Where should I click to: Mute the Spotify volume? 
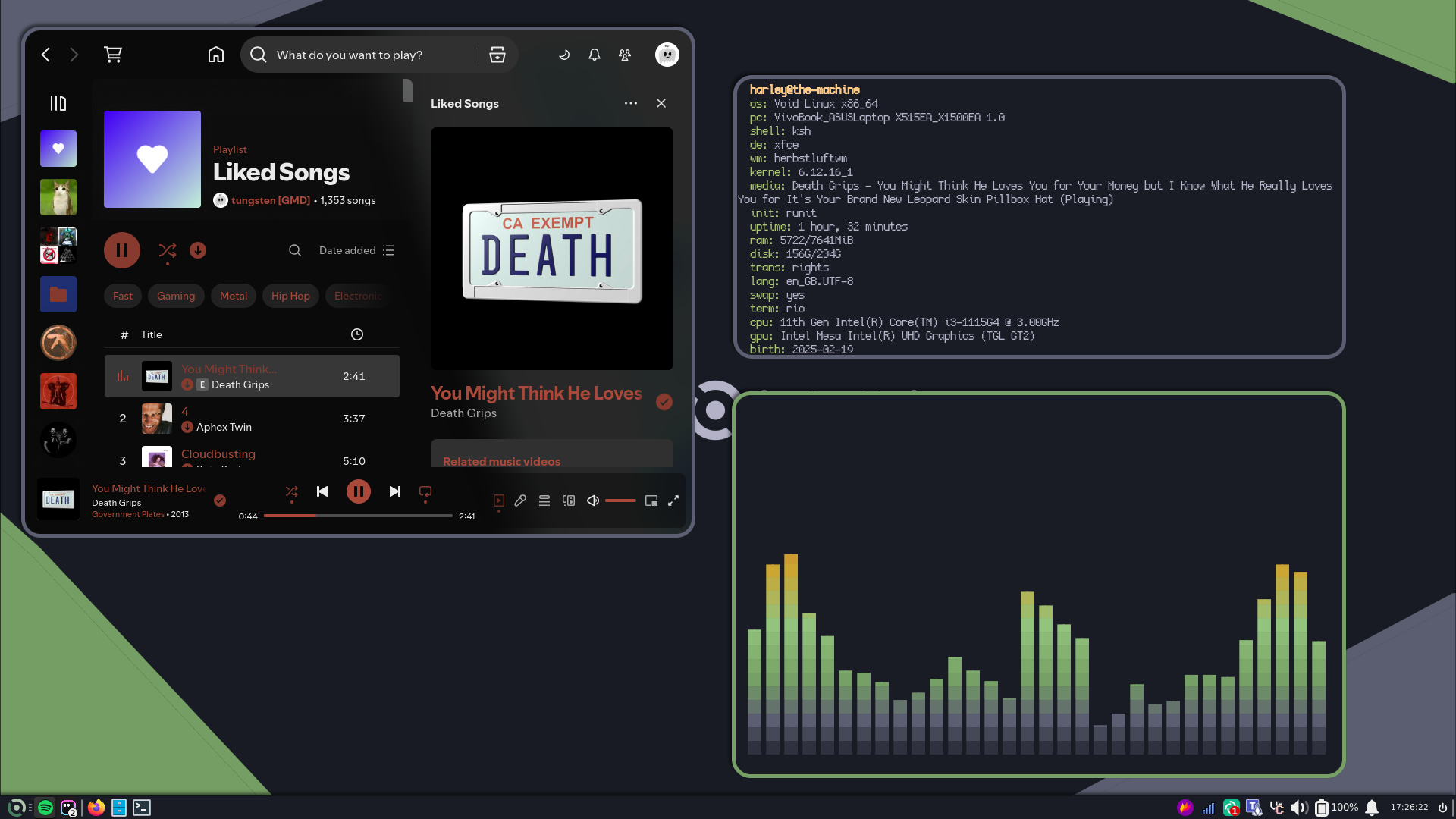pos(593,500)
